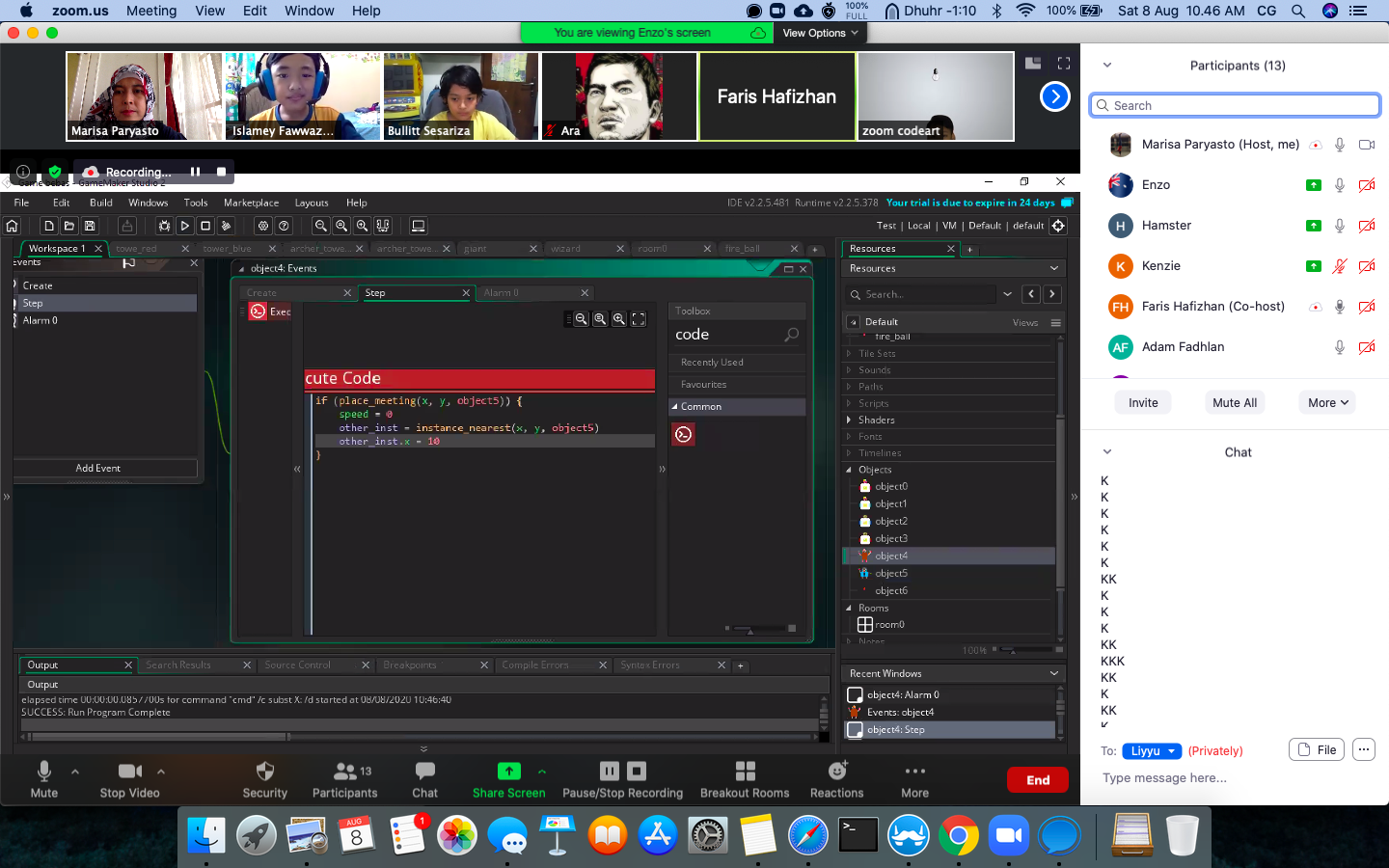Toggle Adam Fadhlan's microphone icon
The image size is (1389, 868).
point(1340,347)
